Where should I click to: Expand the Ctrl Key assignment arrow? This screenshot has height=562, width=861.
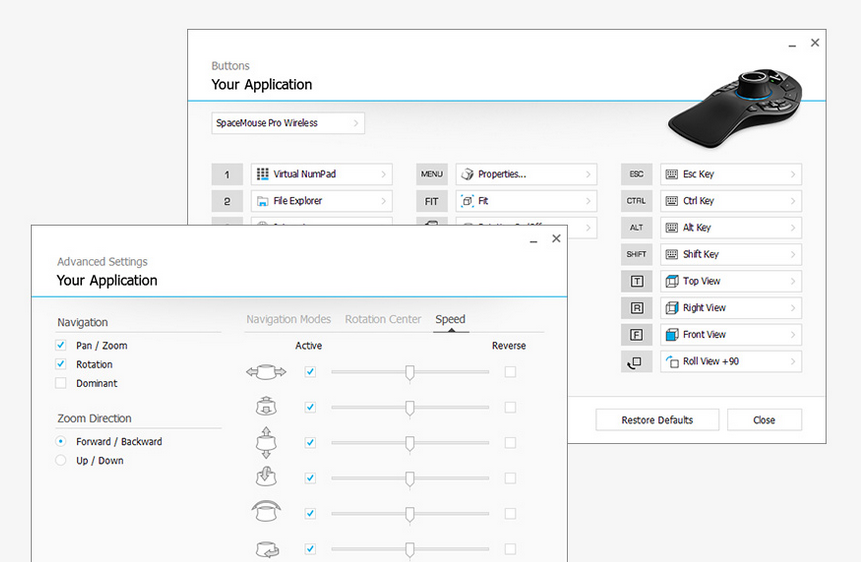click(x=793, y=201)
